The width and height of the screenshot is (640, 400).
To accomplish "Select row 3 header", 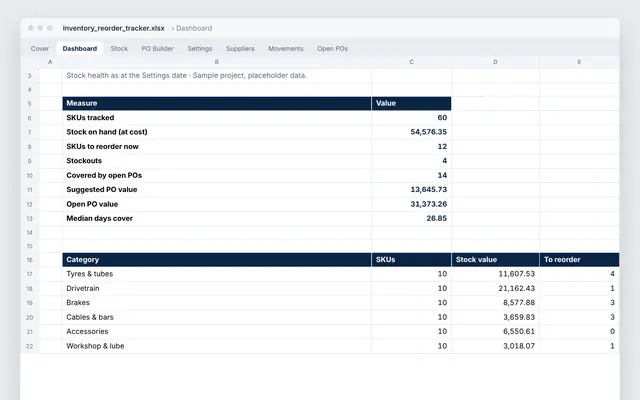I will pyautogui.click(x=29, y=76).
